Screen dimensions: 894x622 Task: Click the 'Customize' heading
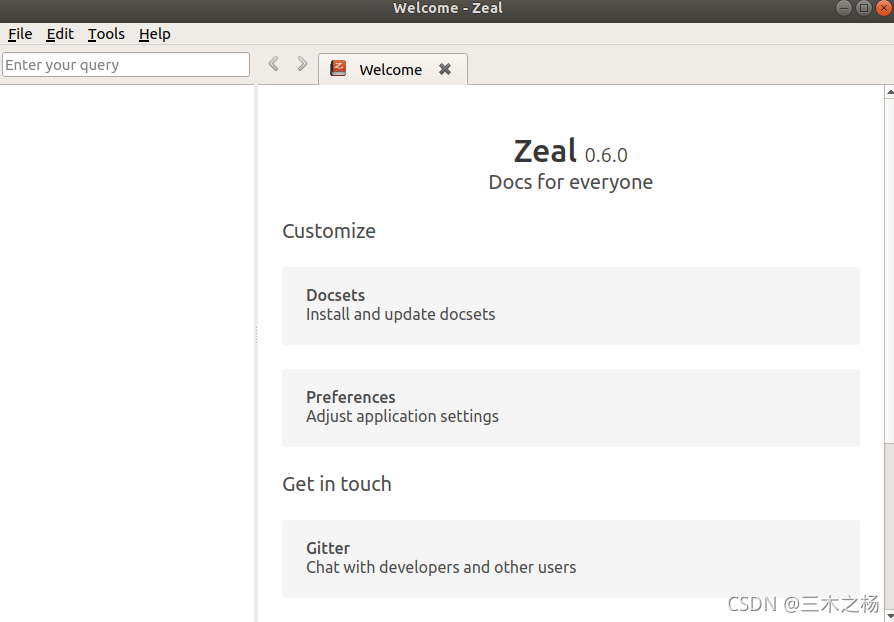[329, 231]
